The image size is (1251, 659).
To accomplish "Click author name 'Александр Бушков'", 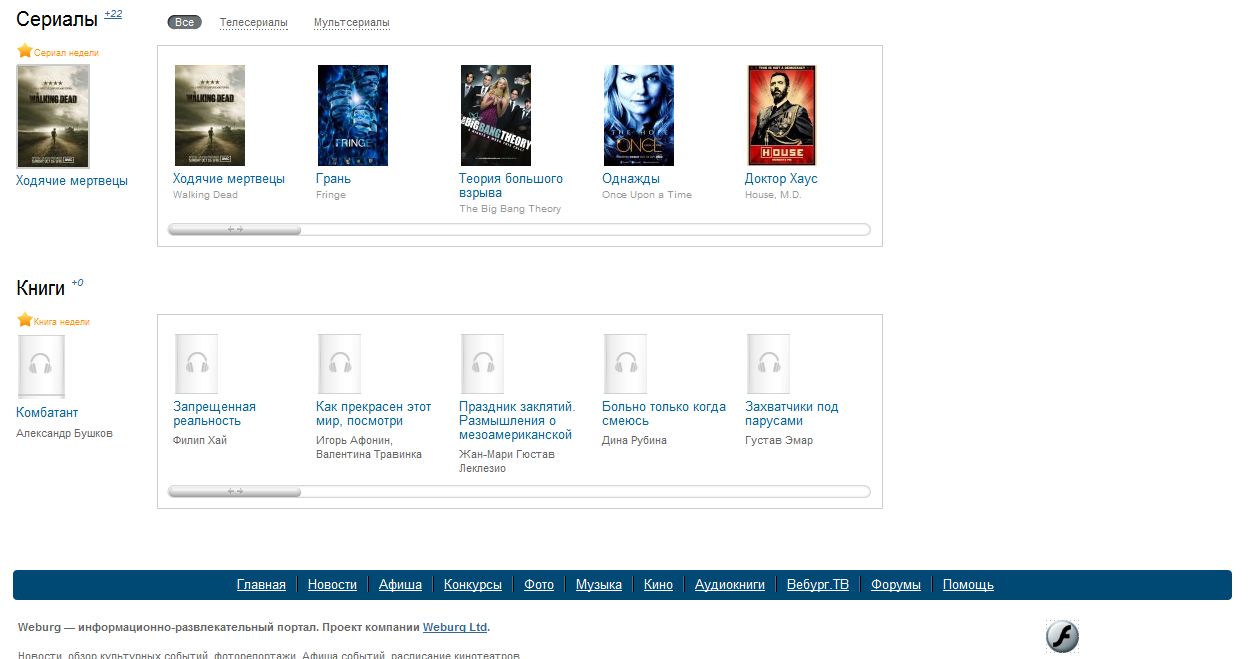I will (65, 434).
